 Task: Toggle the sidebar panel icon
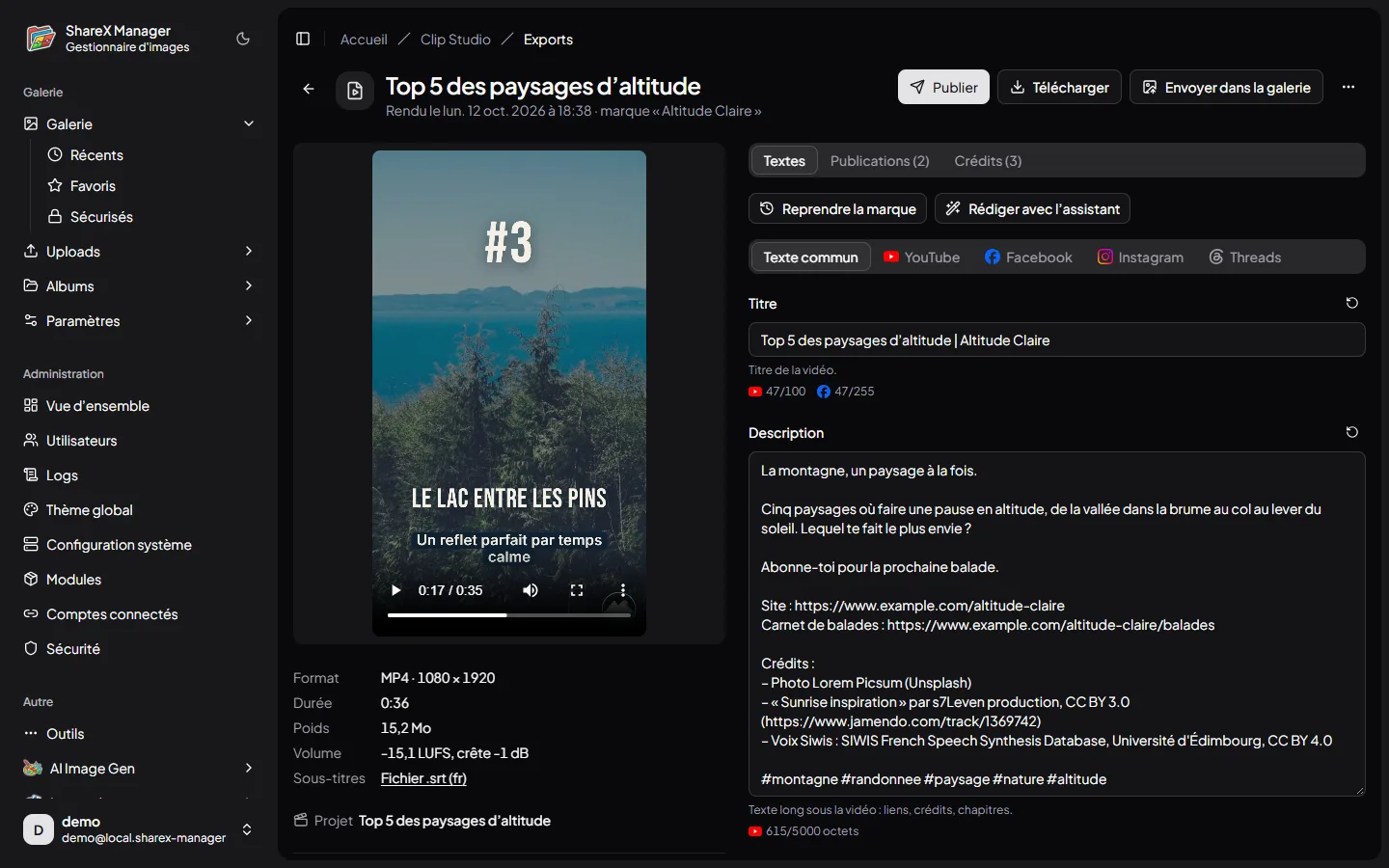pyautogui.click(x=303, y=39)
